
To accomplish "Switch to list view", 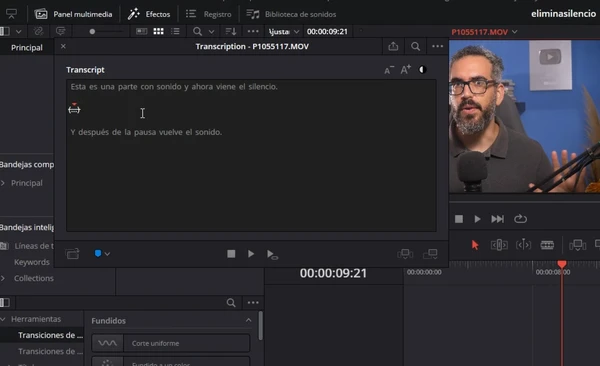I will [175, 31].
